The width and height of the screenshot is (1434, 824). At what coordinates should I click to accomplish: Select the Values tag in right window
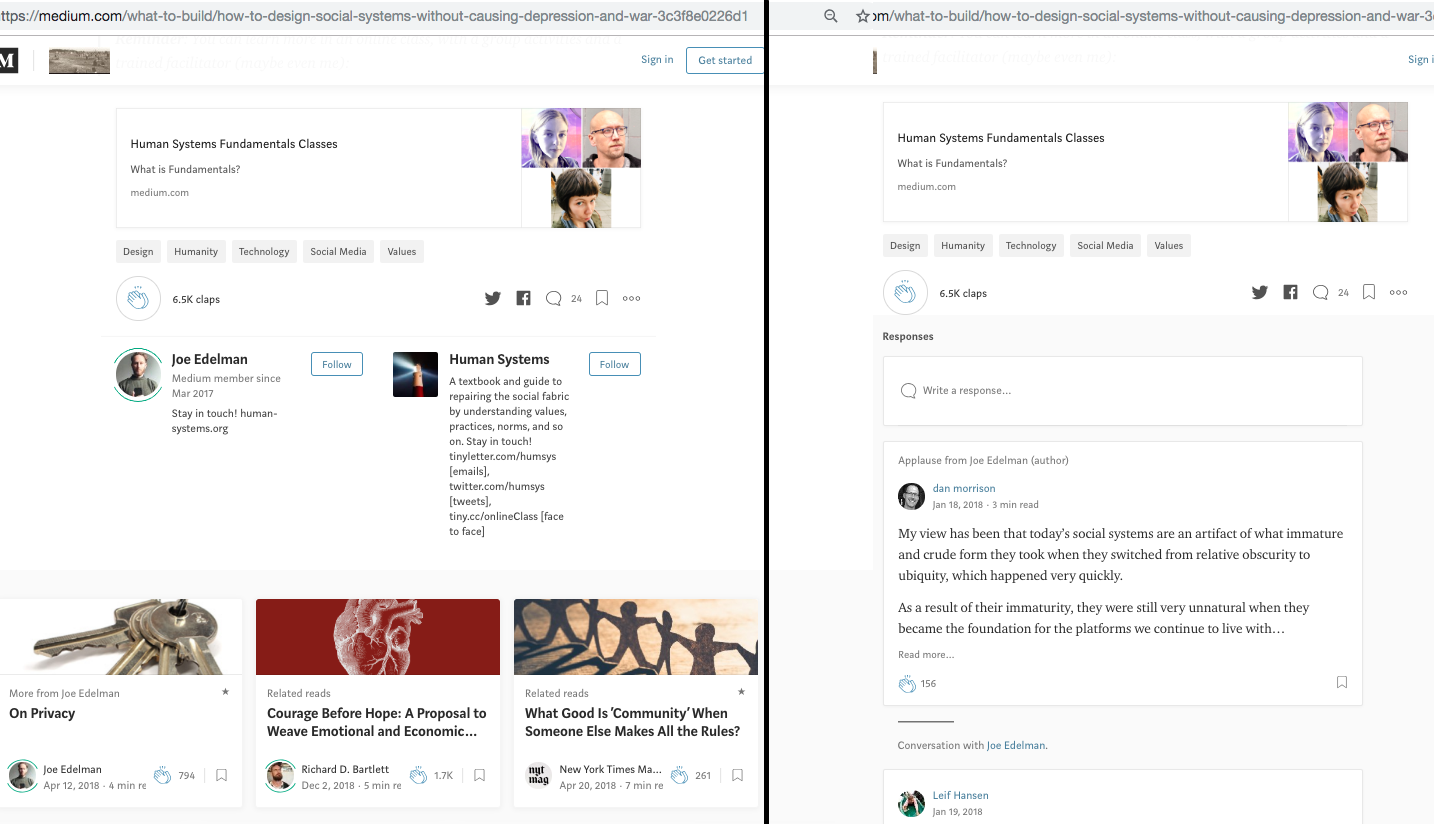(1169, 246)
